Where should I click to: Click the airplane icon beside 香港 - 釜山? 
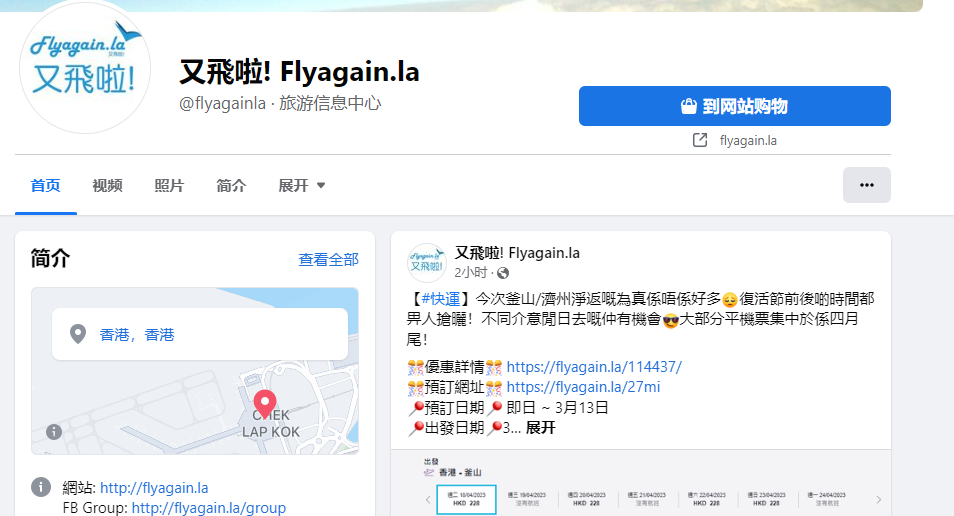point(429,472)
